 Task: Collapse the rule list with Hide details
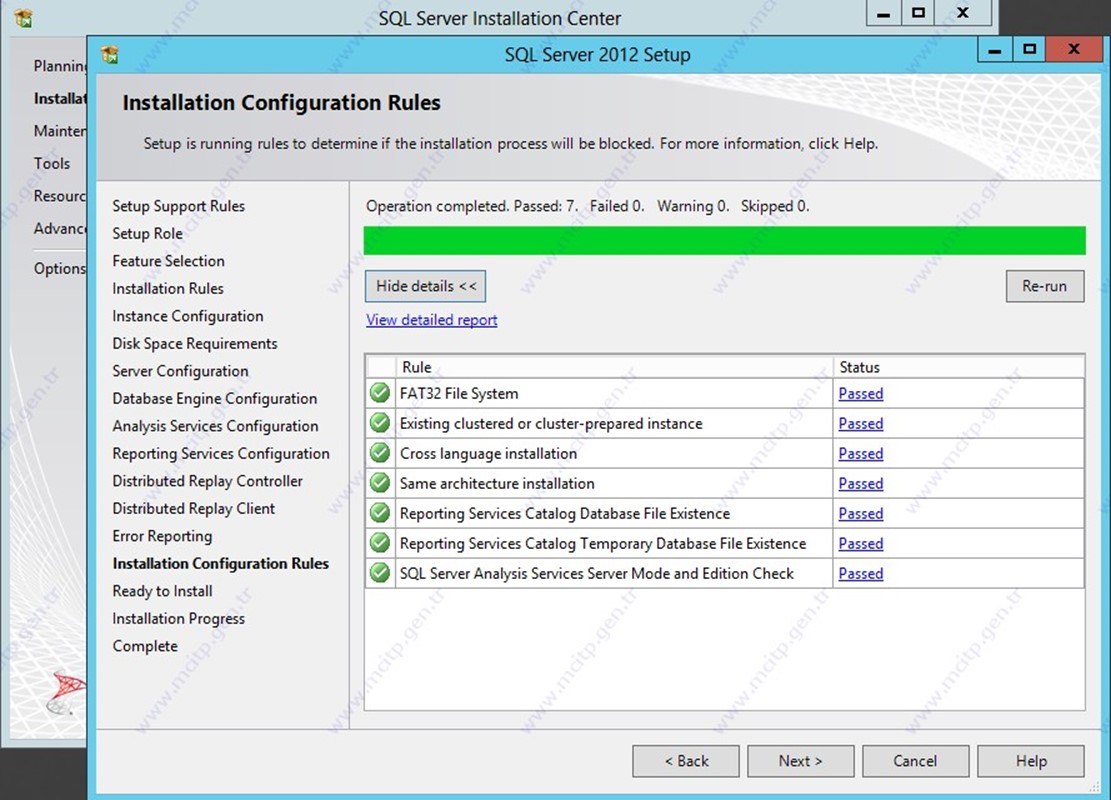tap(426, 286)
